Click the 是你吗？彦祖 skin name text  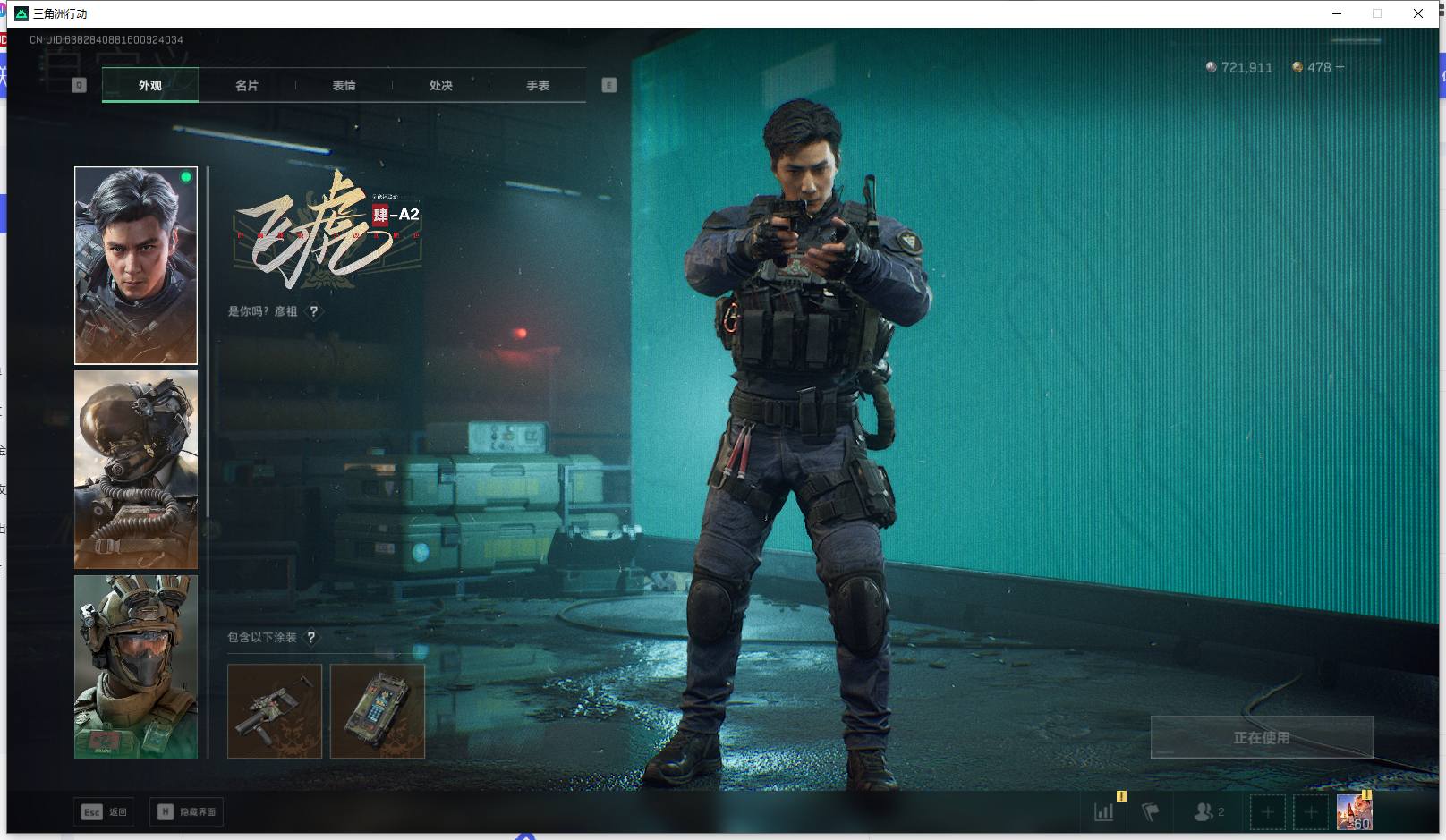(x=262, y=311)
